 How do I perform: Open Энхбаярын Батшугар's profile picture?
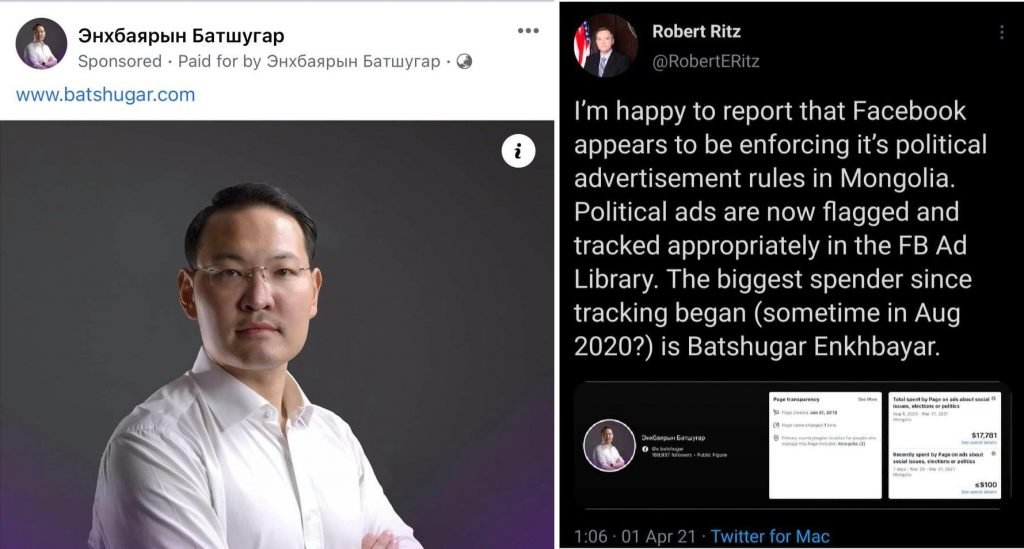click(41, 44)
